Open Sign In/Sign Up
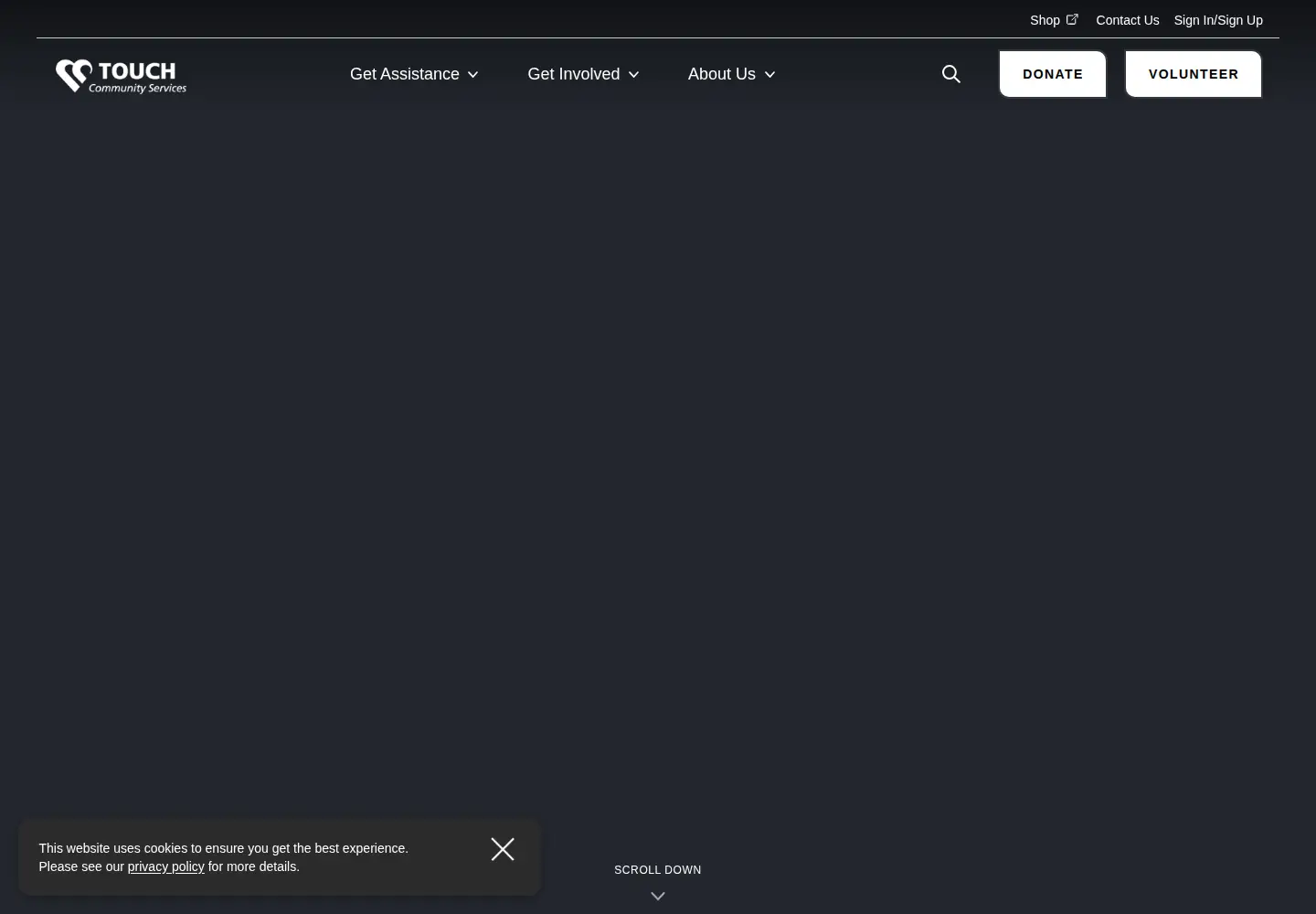The image size is (1316, 914). point(1218,20)
